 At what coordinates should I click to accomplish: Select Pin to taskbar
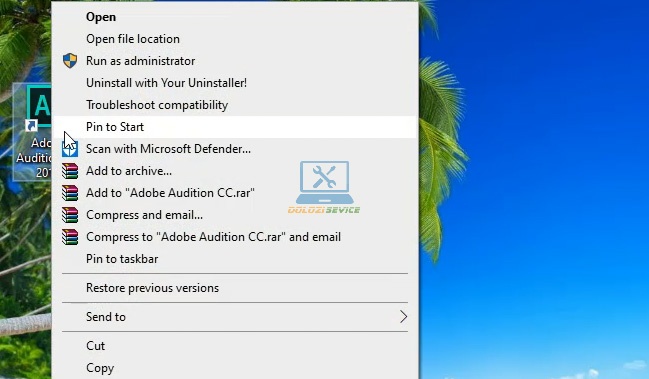(x=235, y=259)
